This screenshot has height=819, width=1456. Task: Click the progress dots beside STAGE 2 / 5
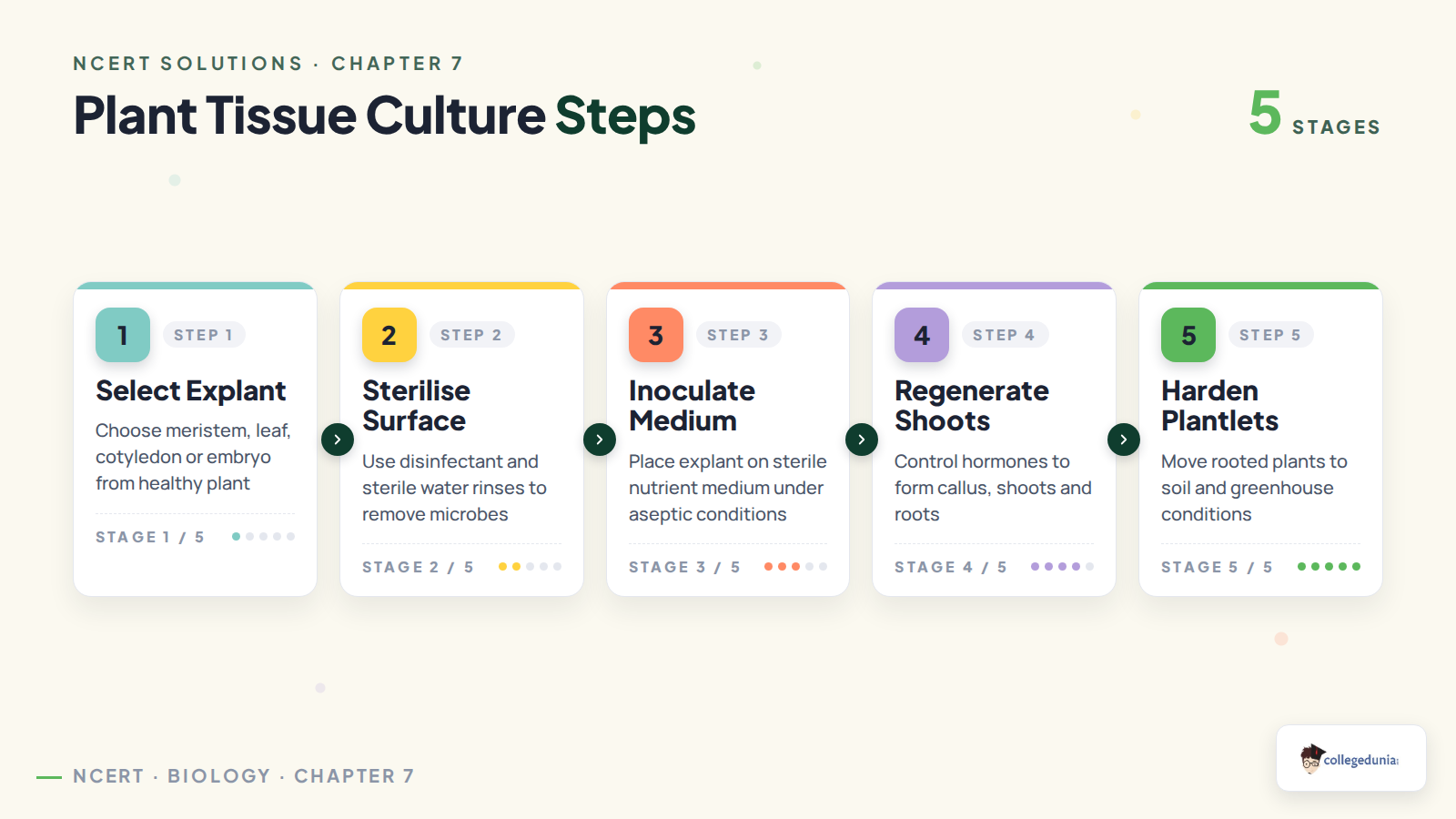click(530, 567)
